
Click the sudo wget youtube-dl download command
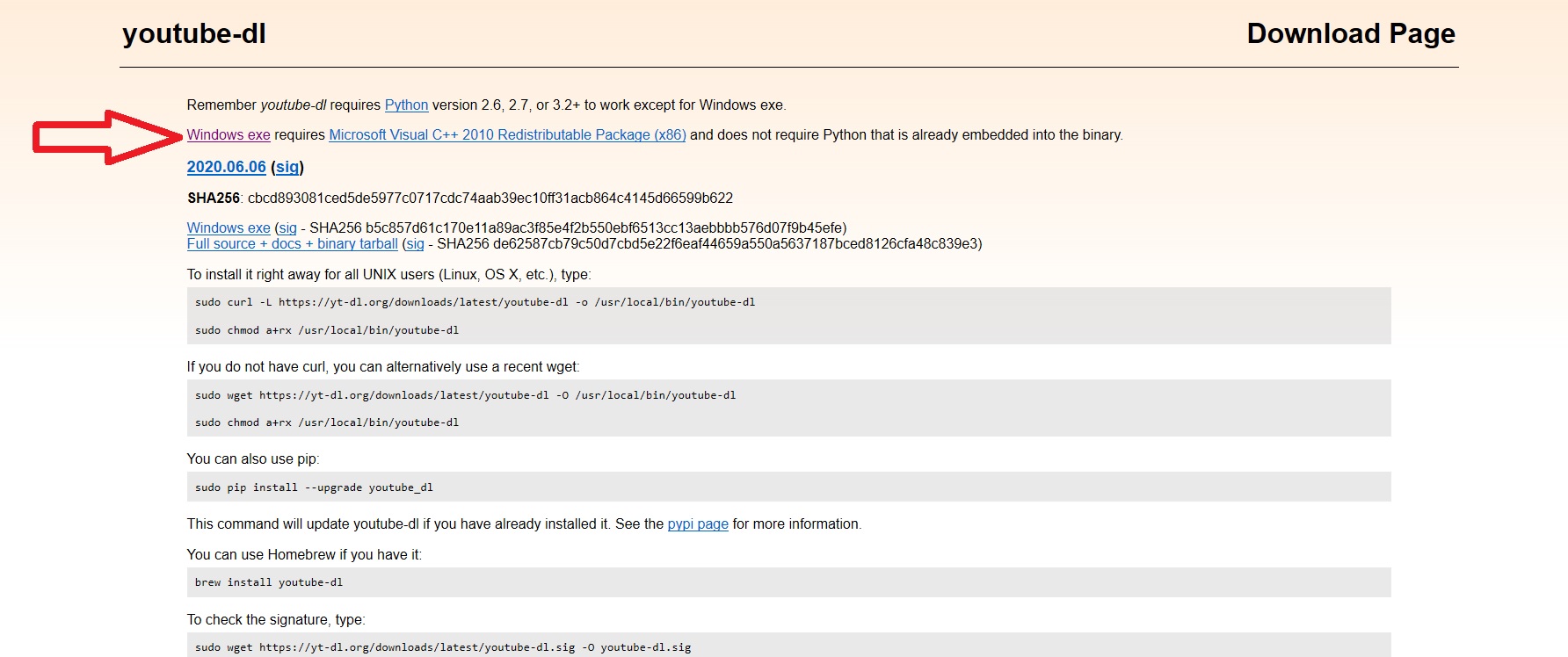(465, 395)
